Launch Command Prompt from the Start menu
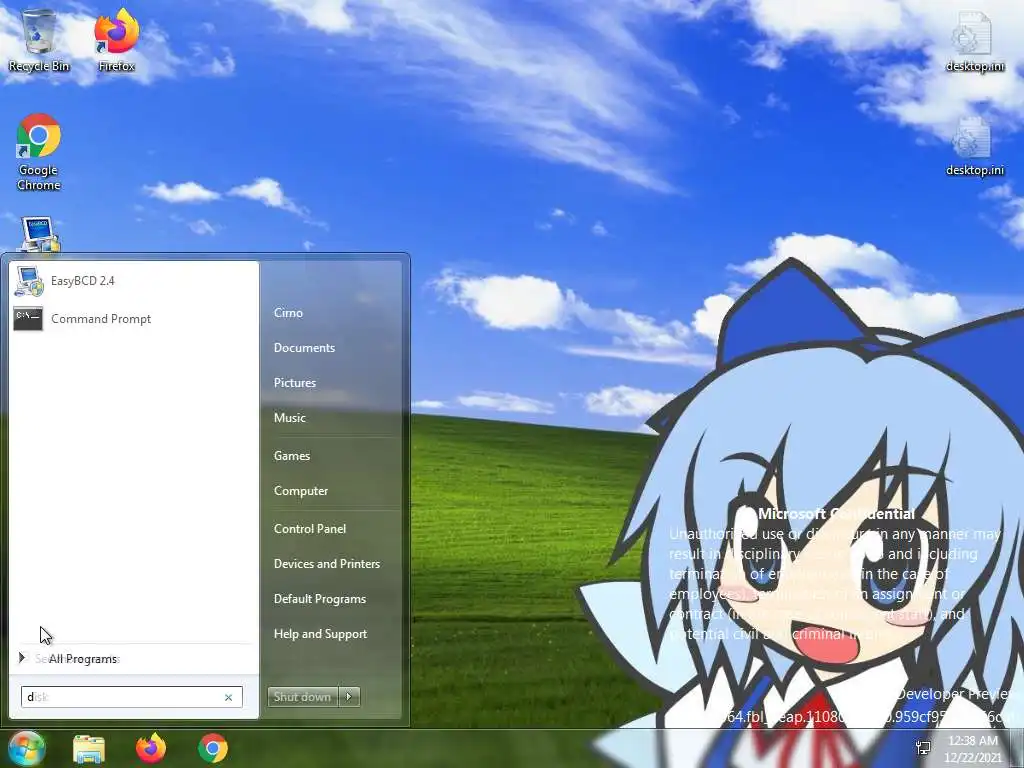The height and width of the screenshot is (768, 1024). (133, 319)
